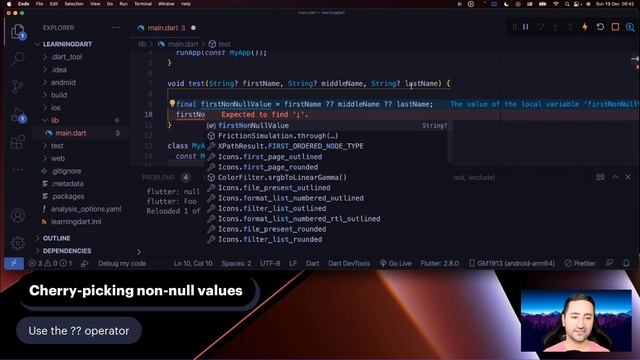Open Explorer more actions ellipsis
This screenshot has width=640, height=360.
[116, 28]
